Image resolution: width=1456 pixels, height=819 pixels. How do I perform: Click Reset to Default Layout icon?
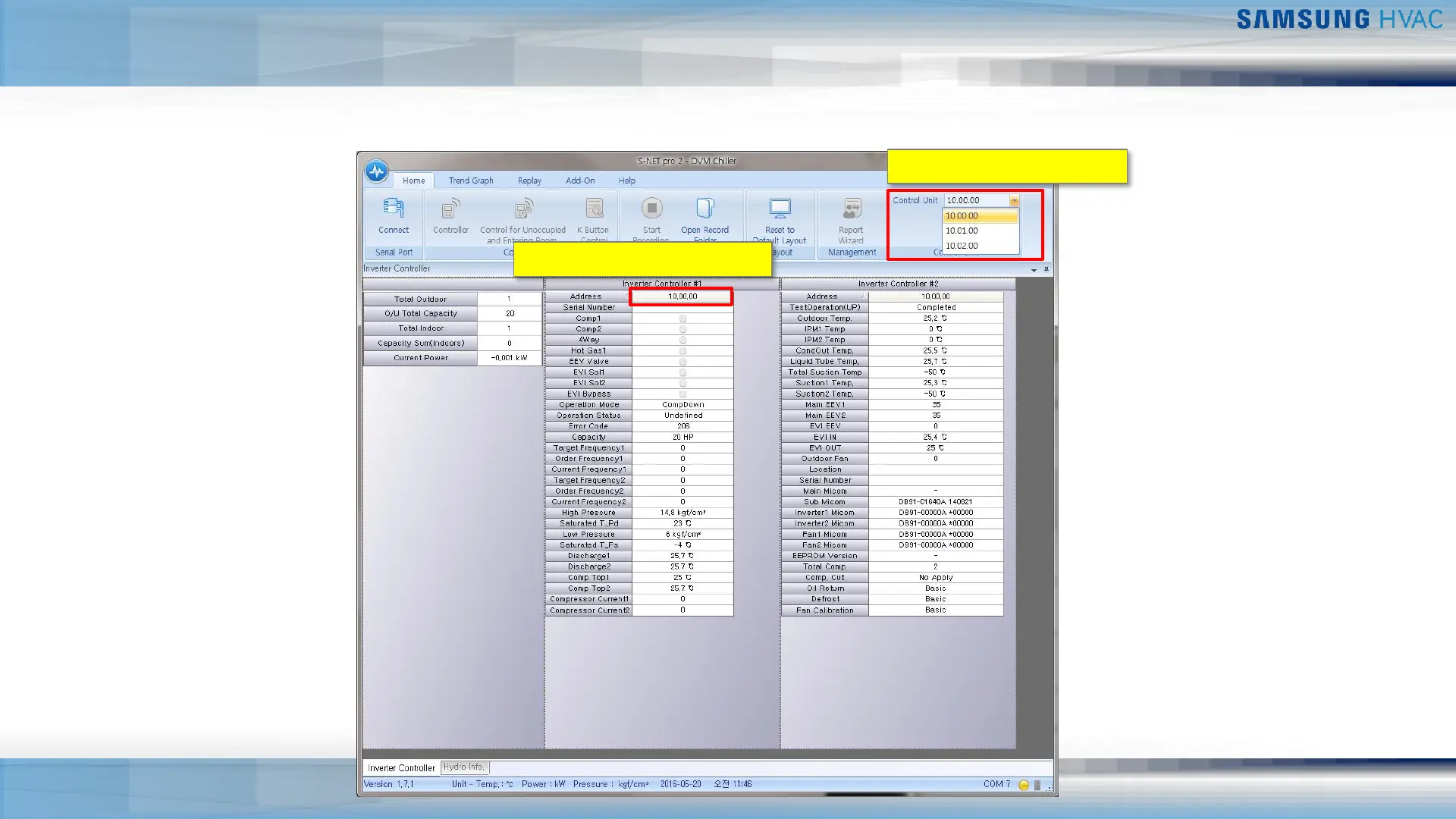point(780,209)
